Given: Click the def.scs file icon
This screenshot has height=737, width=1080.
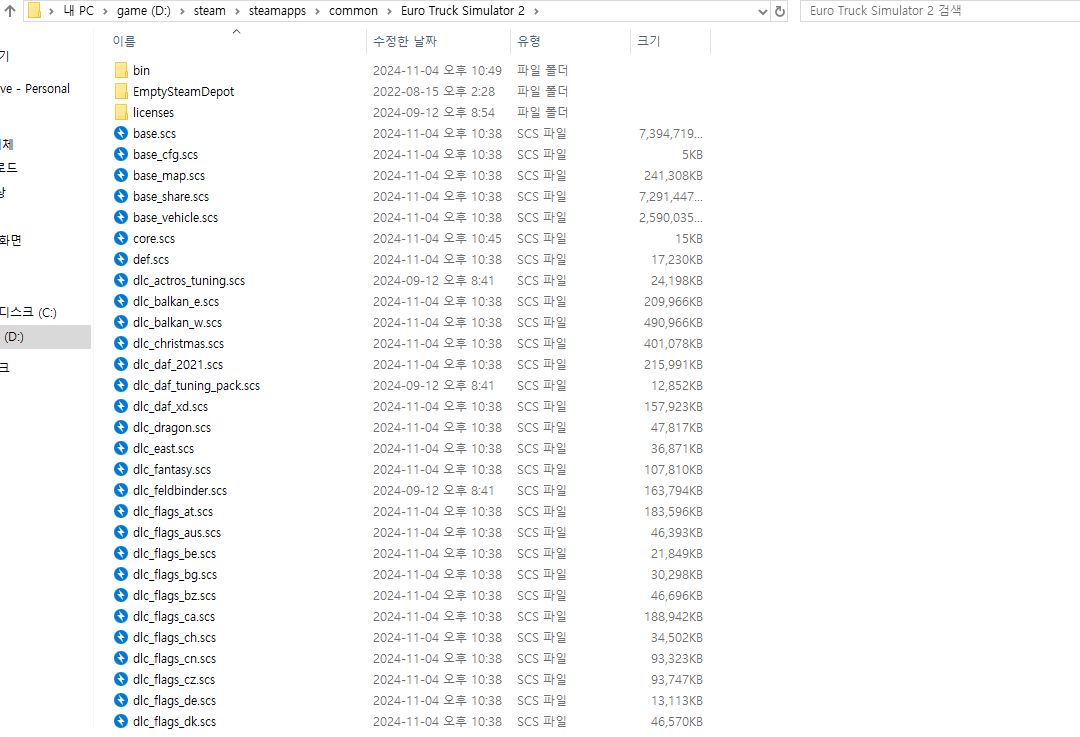Looking at the screenshot, I should click(121, 259).
